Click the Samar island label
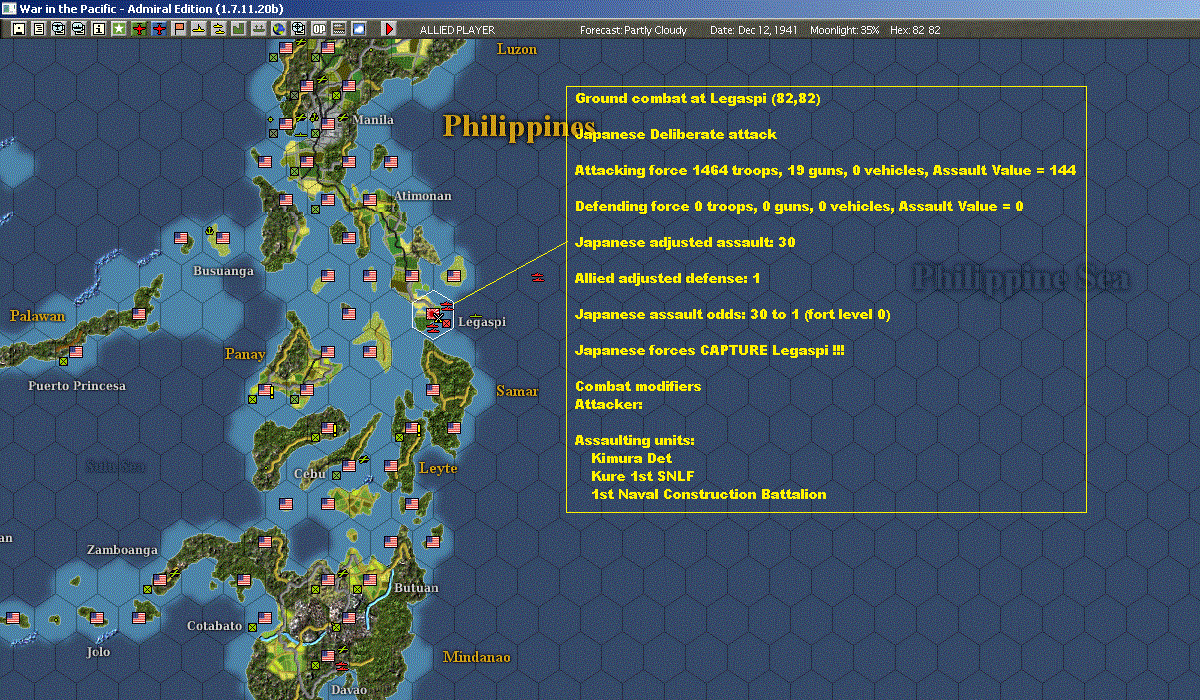 [517, 391]
